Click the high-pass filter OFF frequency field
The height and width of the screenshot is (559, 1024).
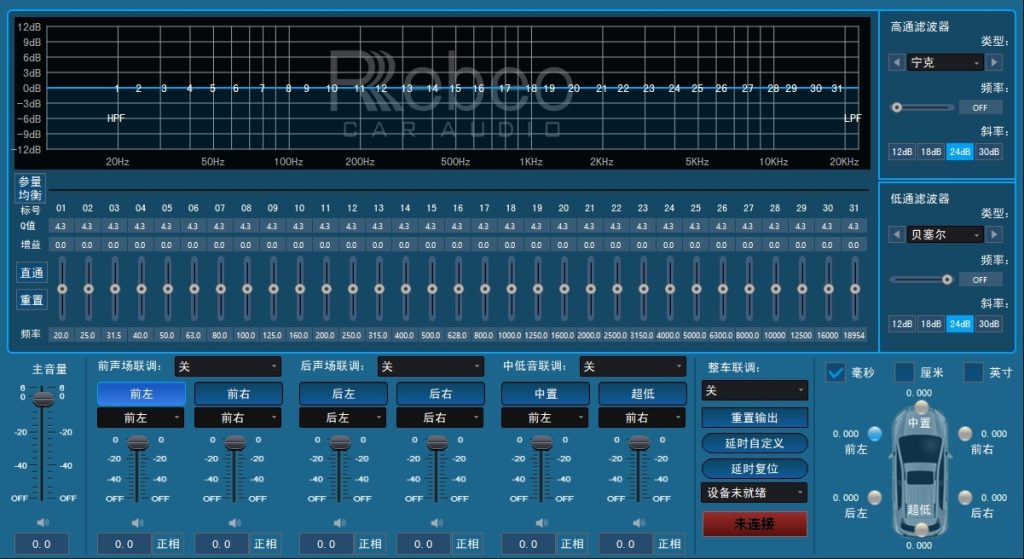tap(980, 108)
